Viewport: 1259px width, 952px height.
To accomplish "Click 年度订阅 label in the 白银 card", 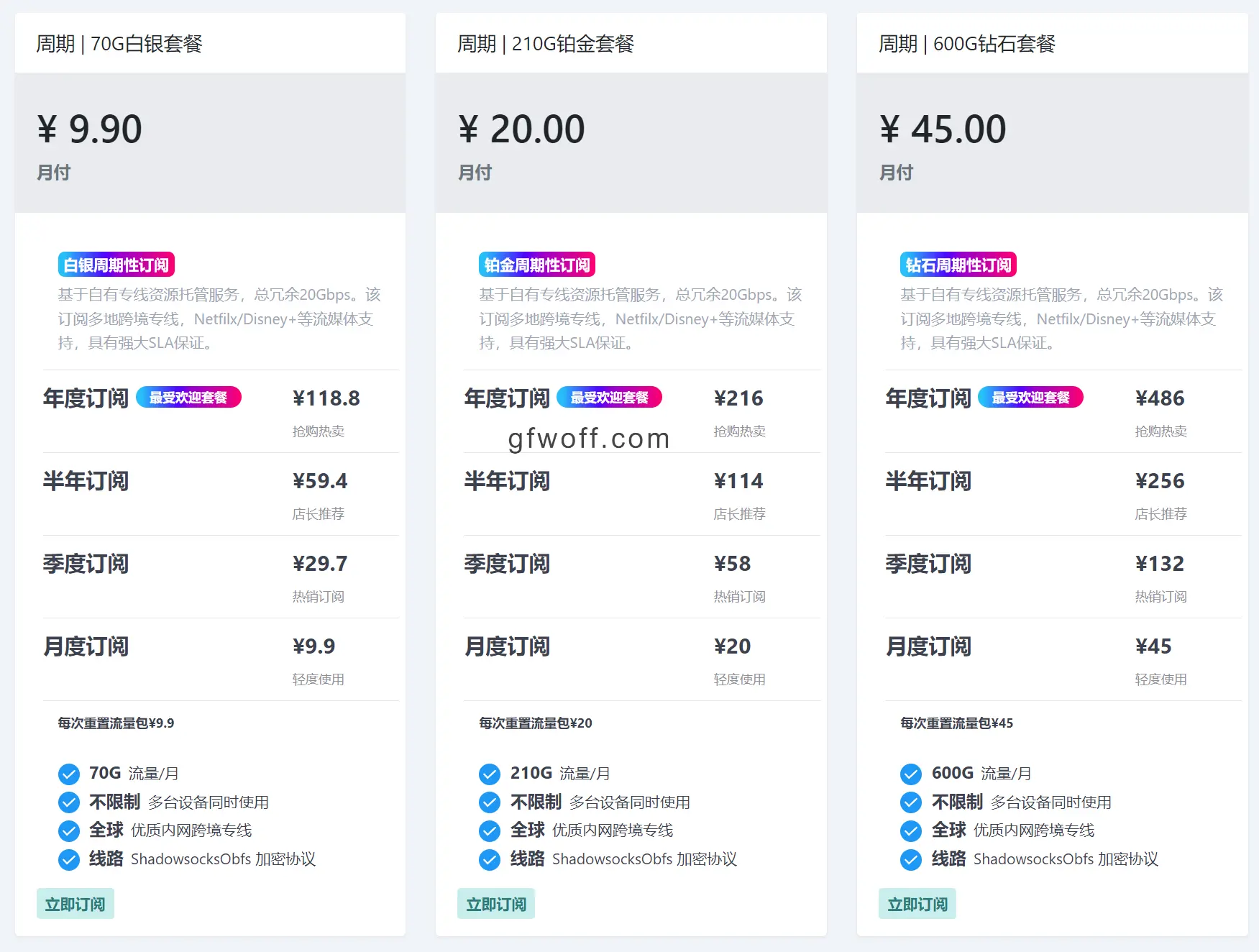I will point(86,398).
